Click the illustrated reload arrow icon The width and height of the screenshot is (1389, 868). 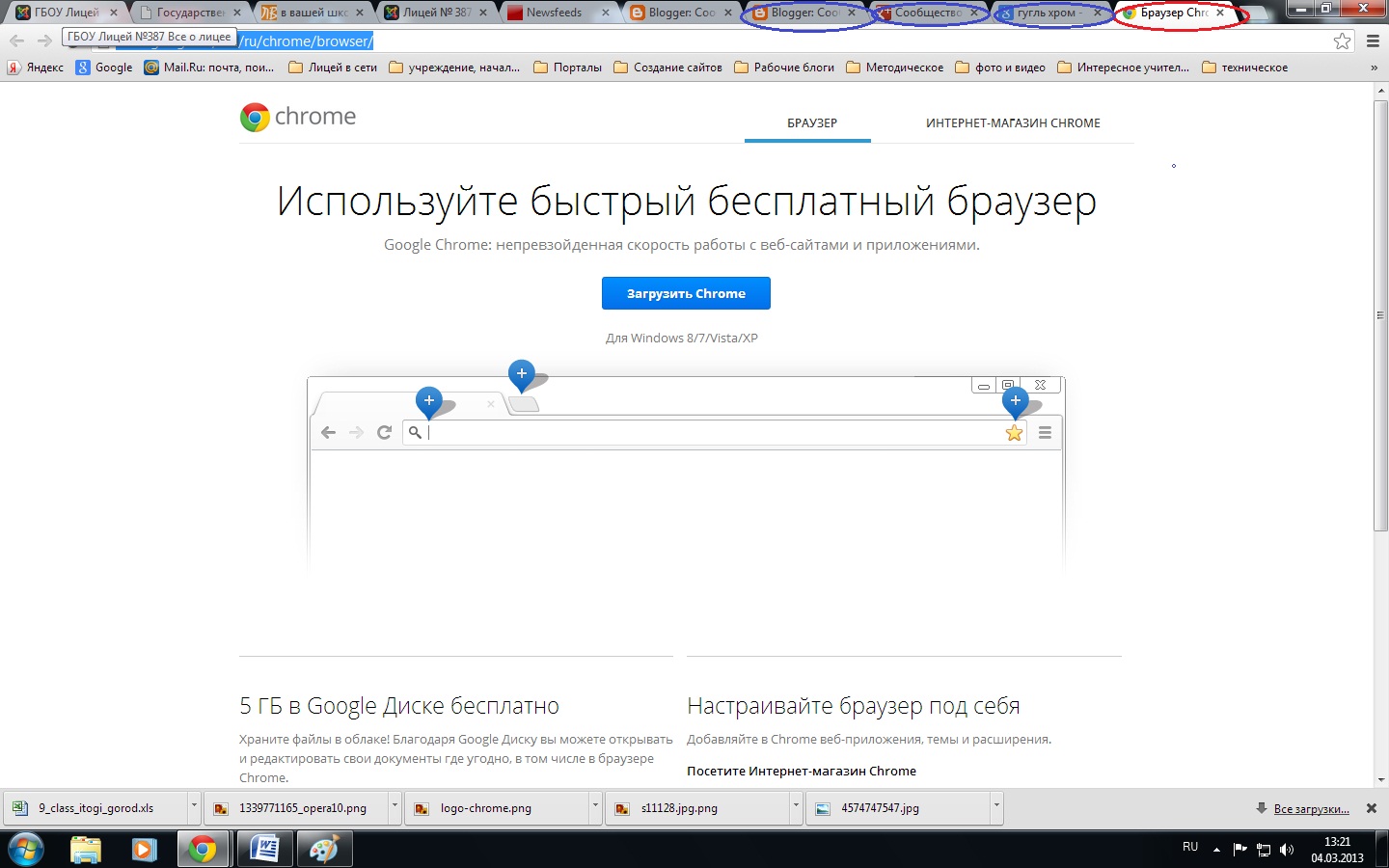click(x=384, y=432)
